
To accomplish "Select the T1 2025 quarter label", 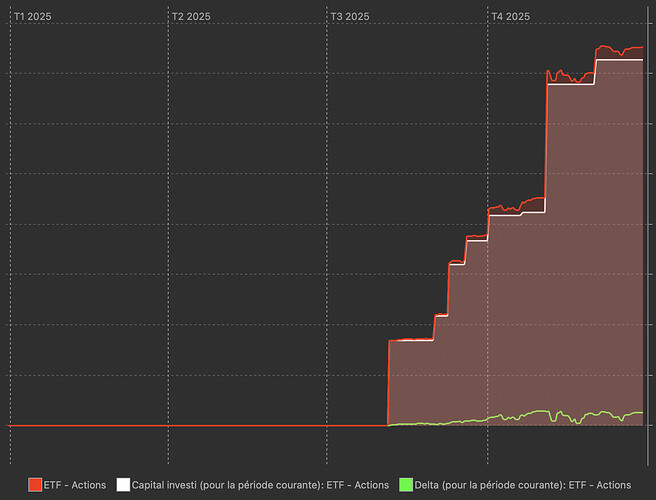I will [33, 17].
